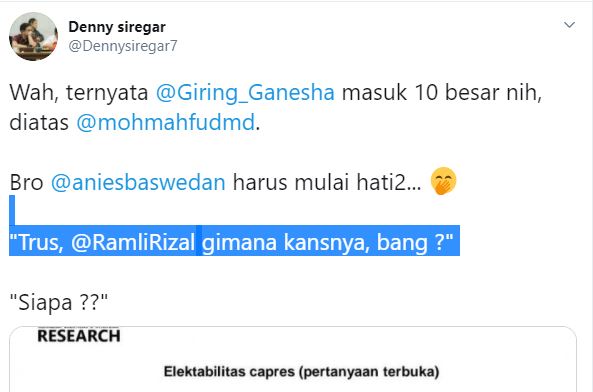Screen dimensions: 593x392
Task: Click the word 'diatas' in the tweet
Action: pyautogui.click(x=39, y=122)
